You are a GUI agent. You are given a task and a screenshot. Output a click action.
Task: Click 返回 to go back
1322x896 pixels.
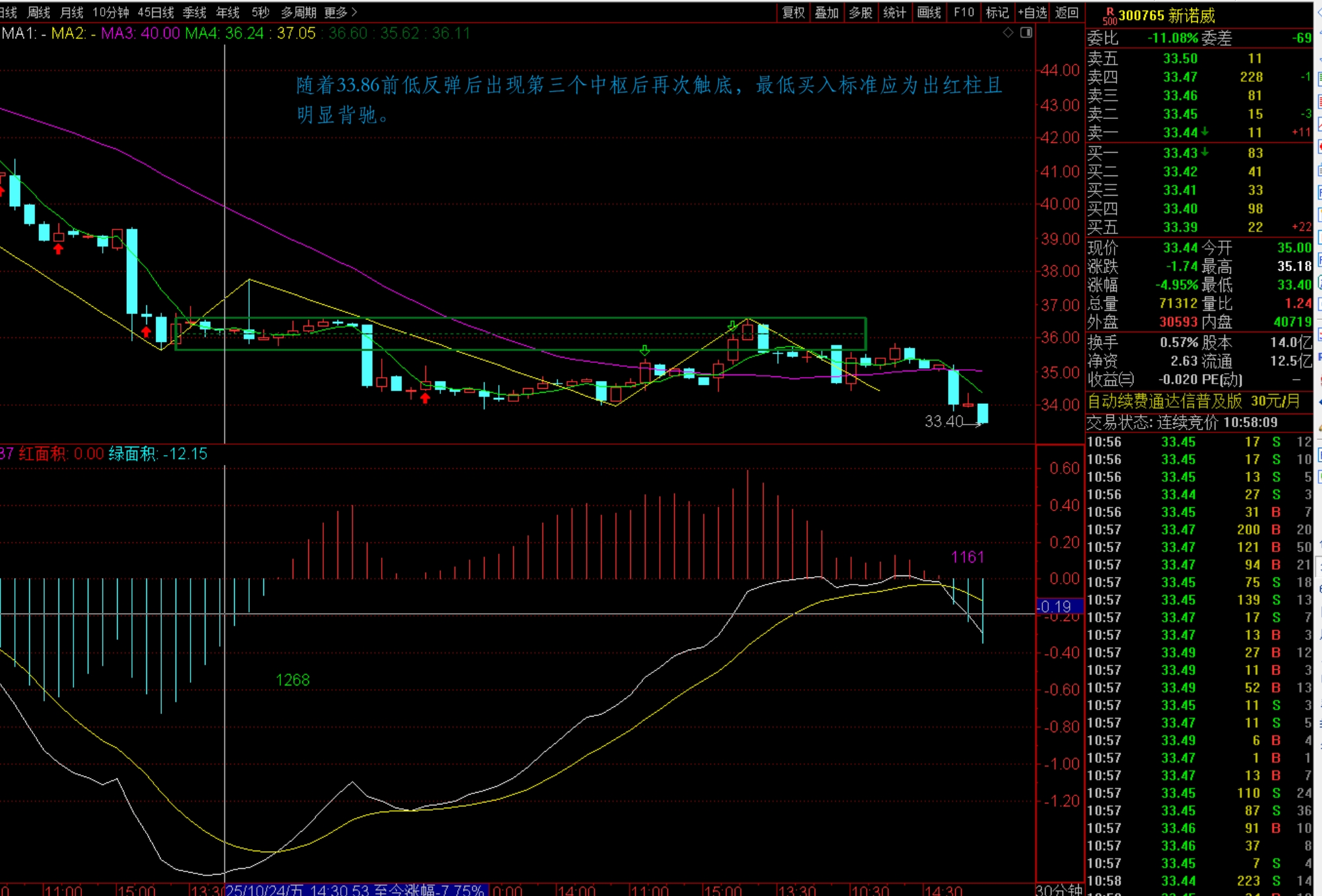(x=1066, y=12)
